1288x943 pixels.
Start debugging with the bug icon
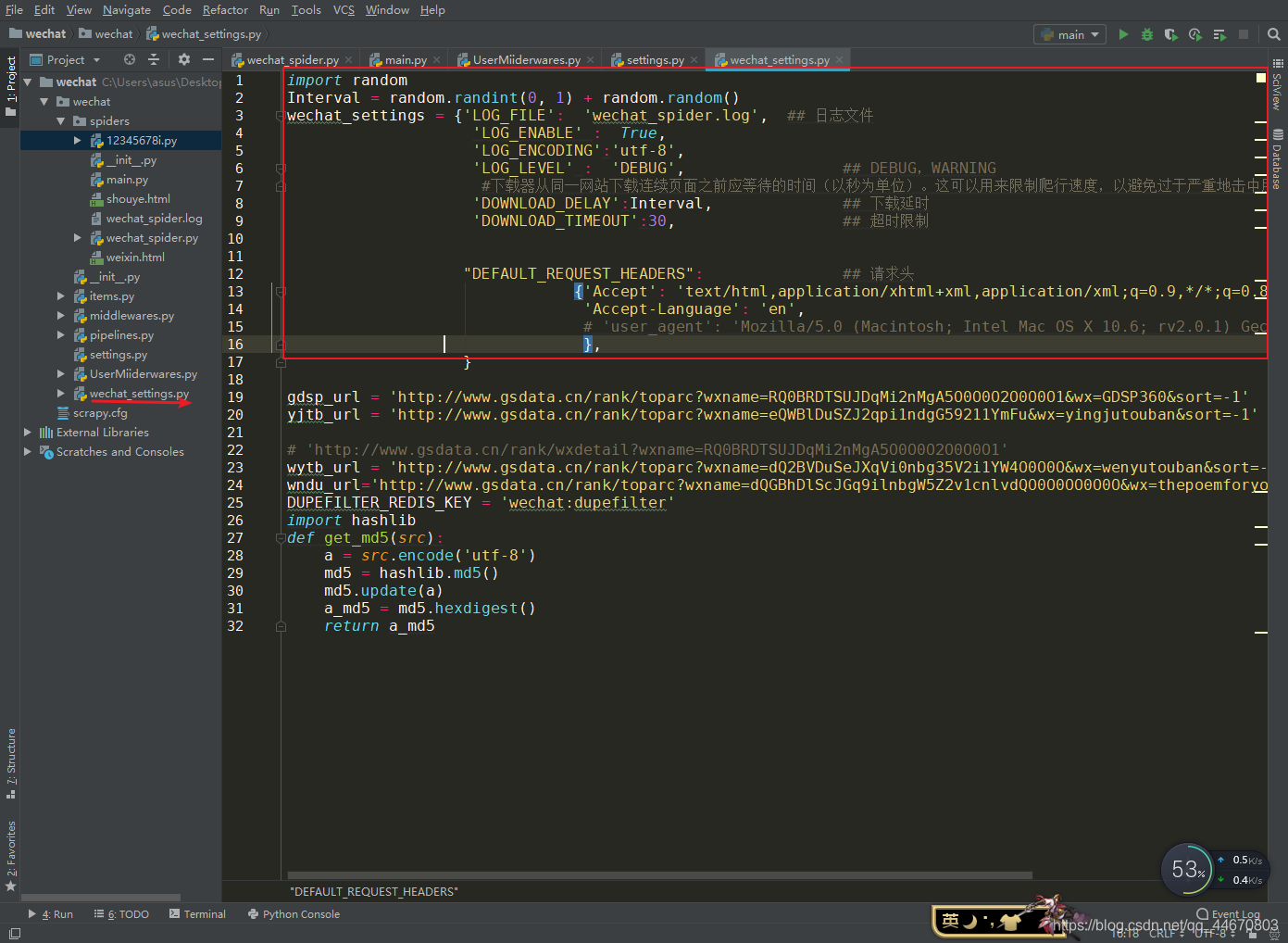click(x=1147, y=34)
